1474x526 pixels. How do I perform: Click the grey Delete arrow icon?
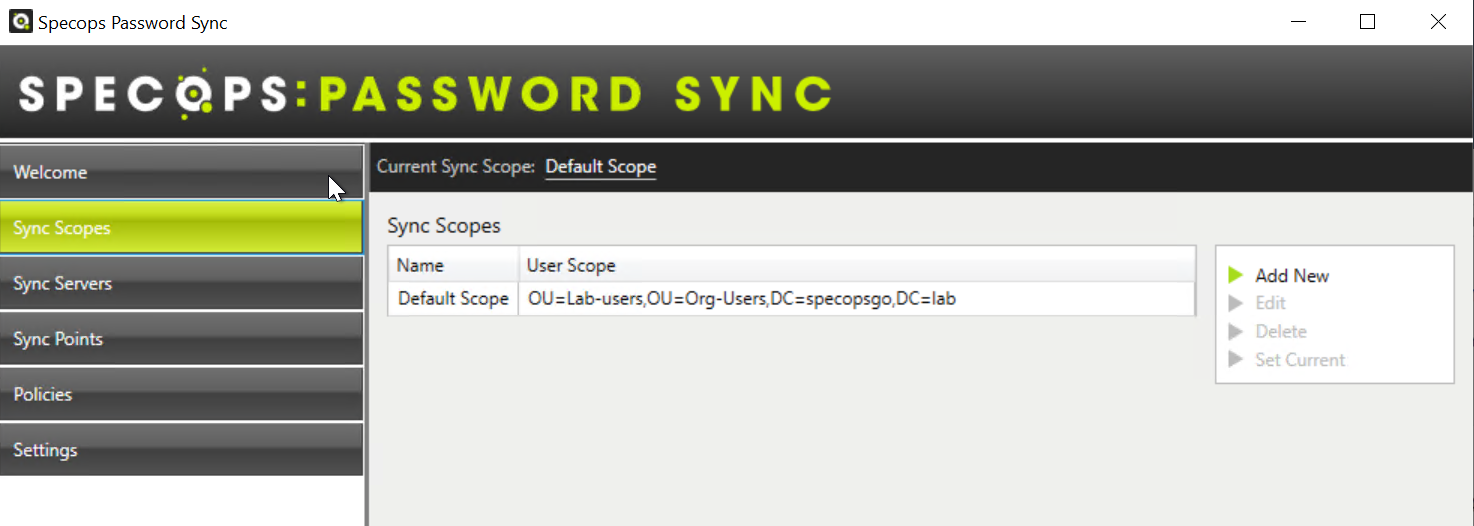1236,331
